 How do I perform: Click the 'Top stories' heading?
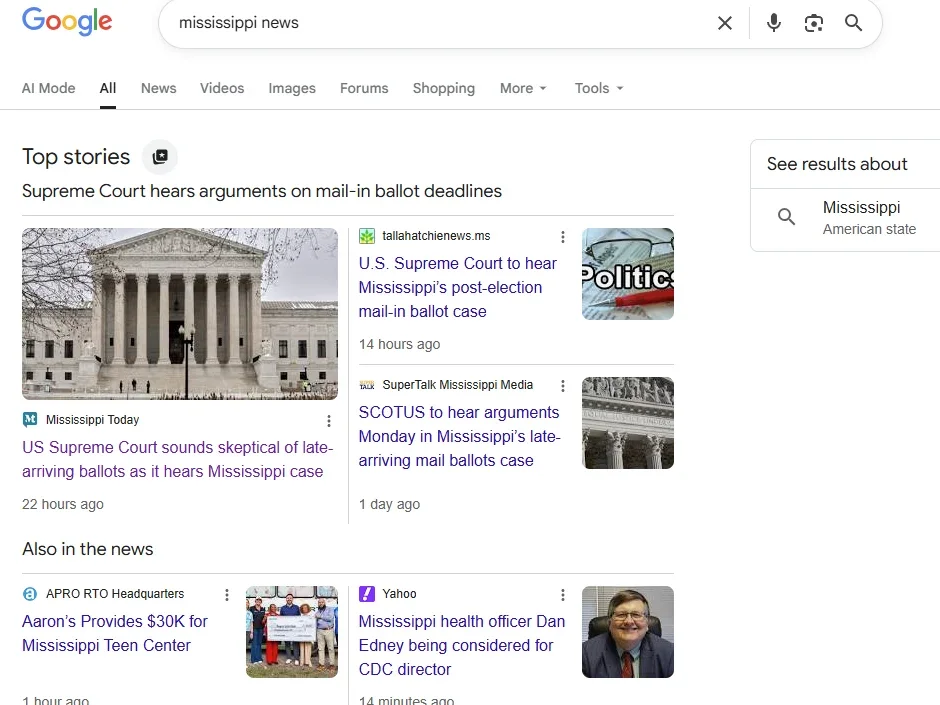pos(76,156)
